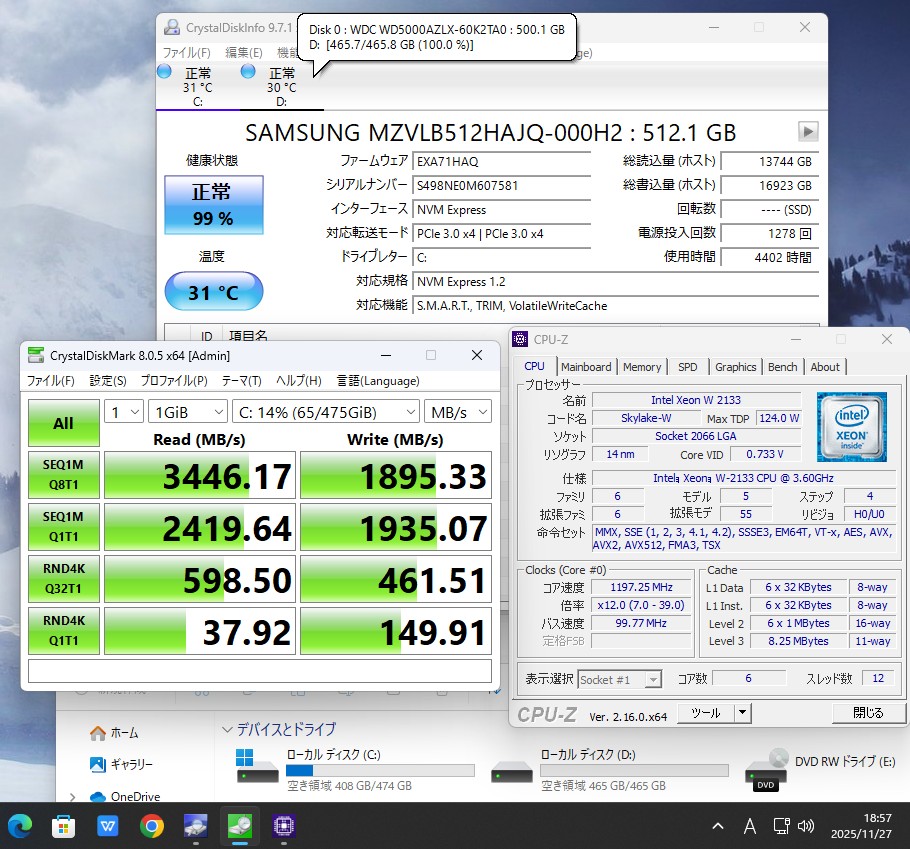Click the CrystalDiskMark title bar app icon

pyautogui.click(x=36, y=355)
